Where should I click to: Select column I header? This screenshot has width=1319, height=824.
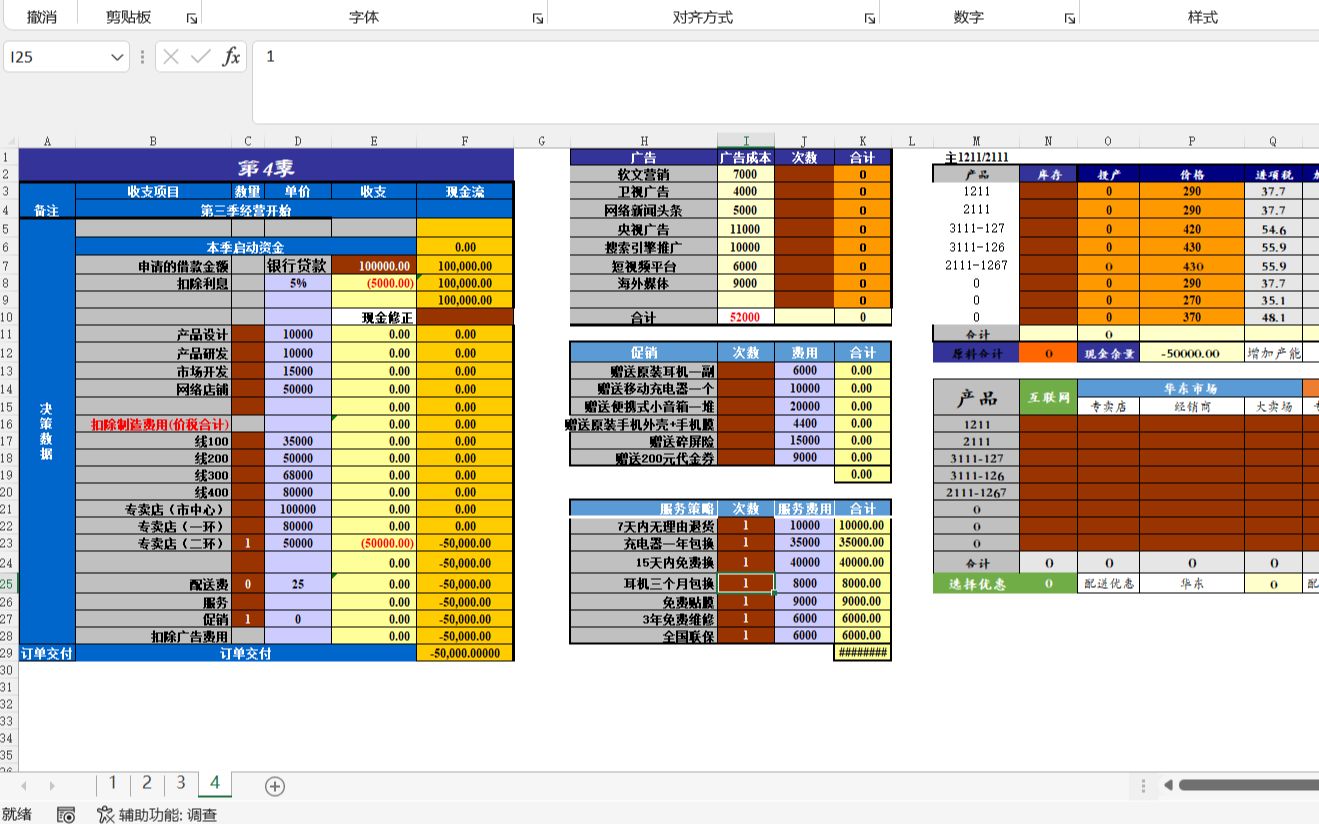[745, 141]
